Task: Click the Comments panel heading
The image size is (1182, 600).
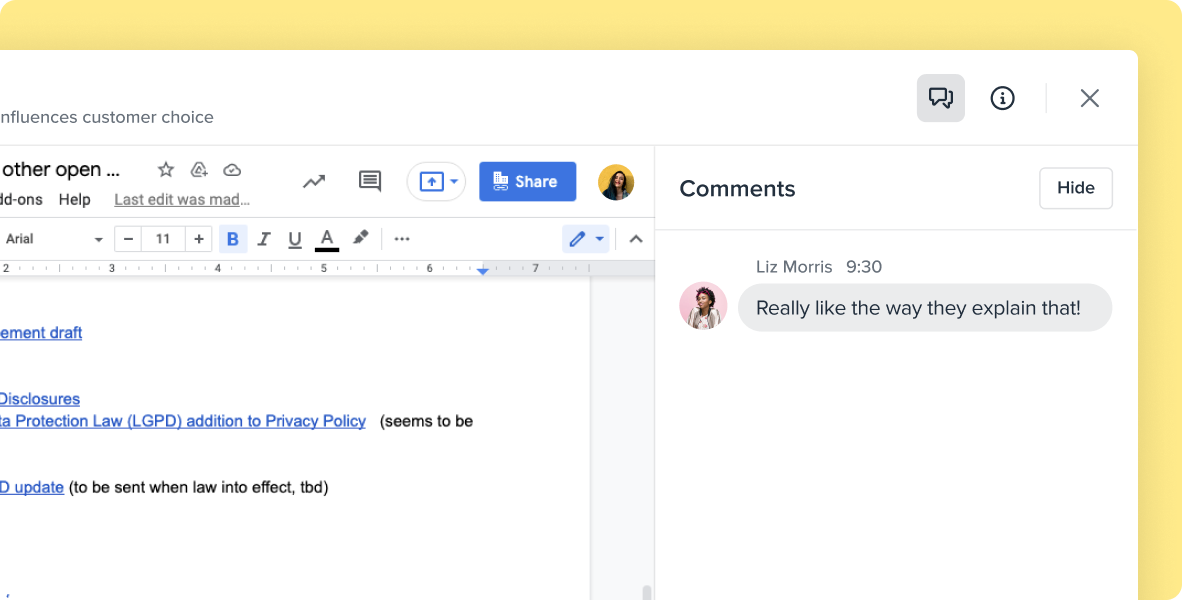Action: (737, 188)
